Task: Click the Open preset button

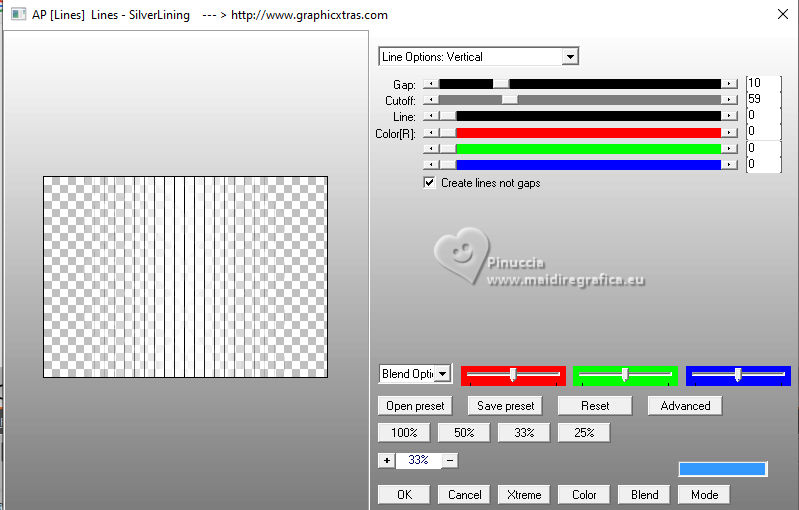Action: tap(415, 406)
